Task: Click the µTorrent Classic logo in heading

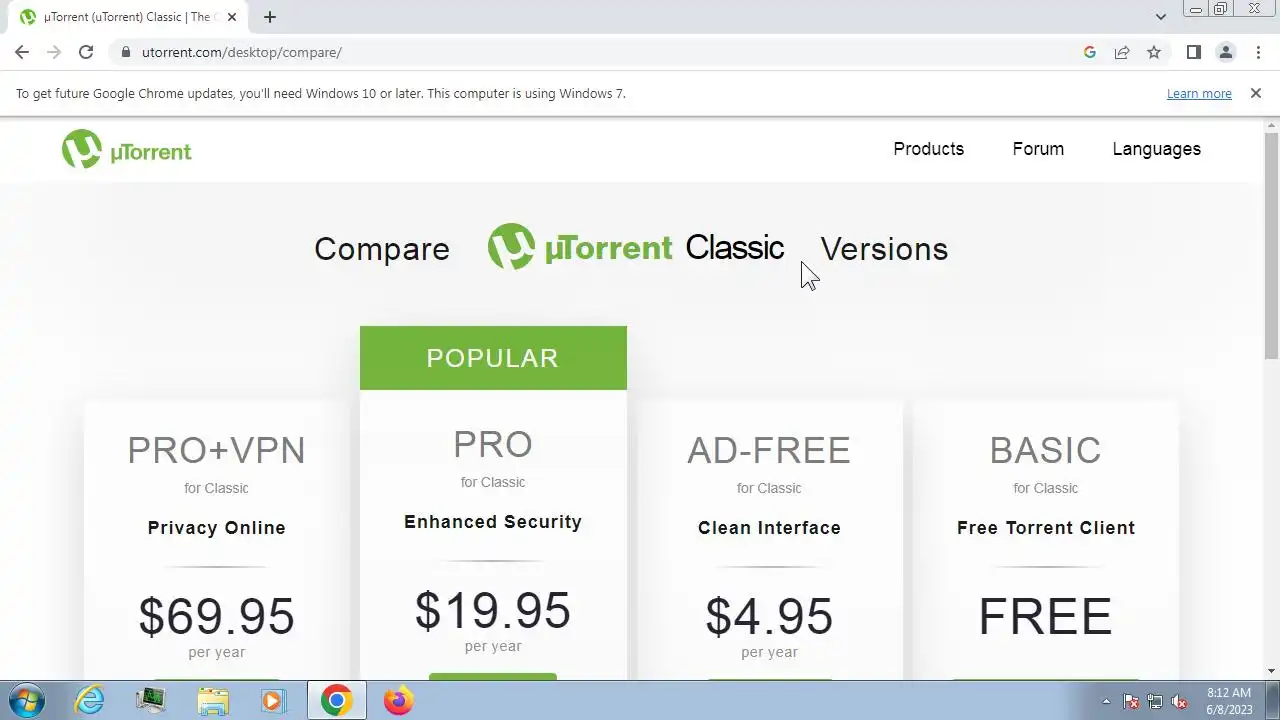Action: pyautogui.click(x=635, y=247)
